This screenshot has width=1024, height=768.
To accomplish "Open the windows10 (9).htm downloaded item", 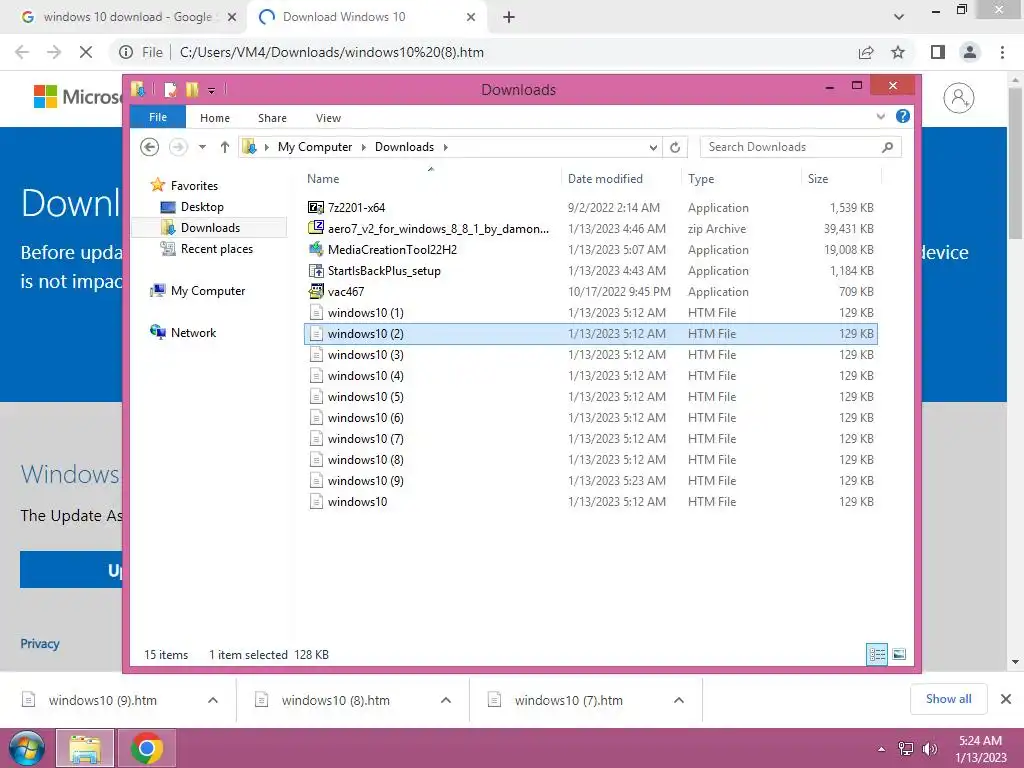I will point(103,700).
